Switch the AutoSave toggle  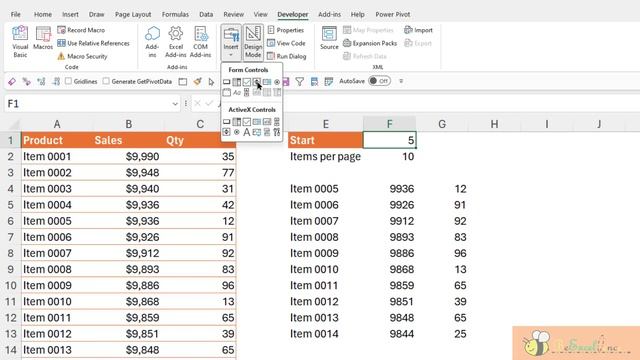[379, 81]
